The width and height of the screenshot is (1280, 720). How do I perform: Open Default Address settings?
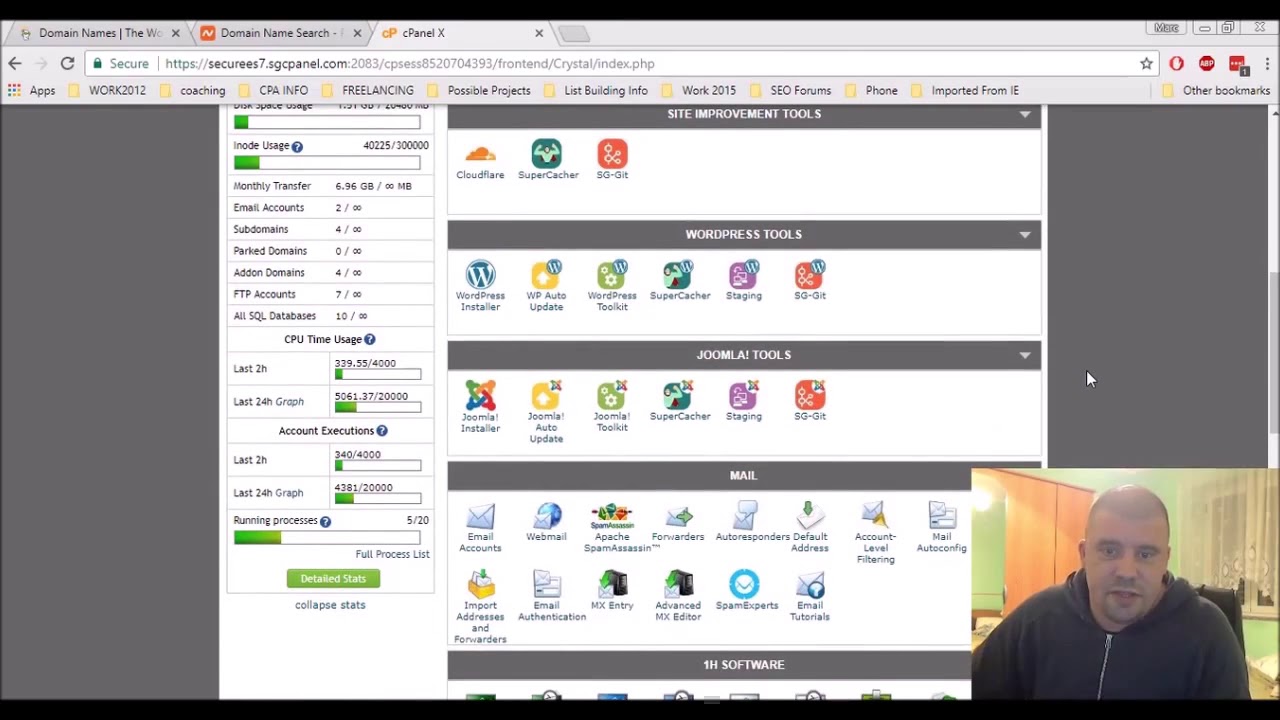point(810,528)
